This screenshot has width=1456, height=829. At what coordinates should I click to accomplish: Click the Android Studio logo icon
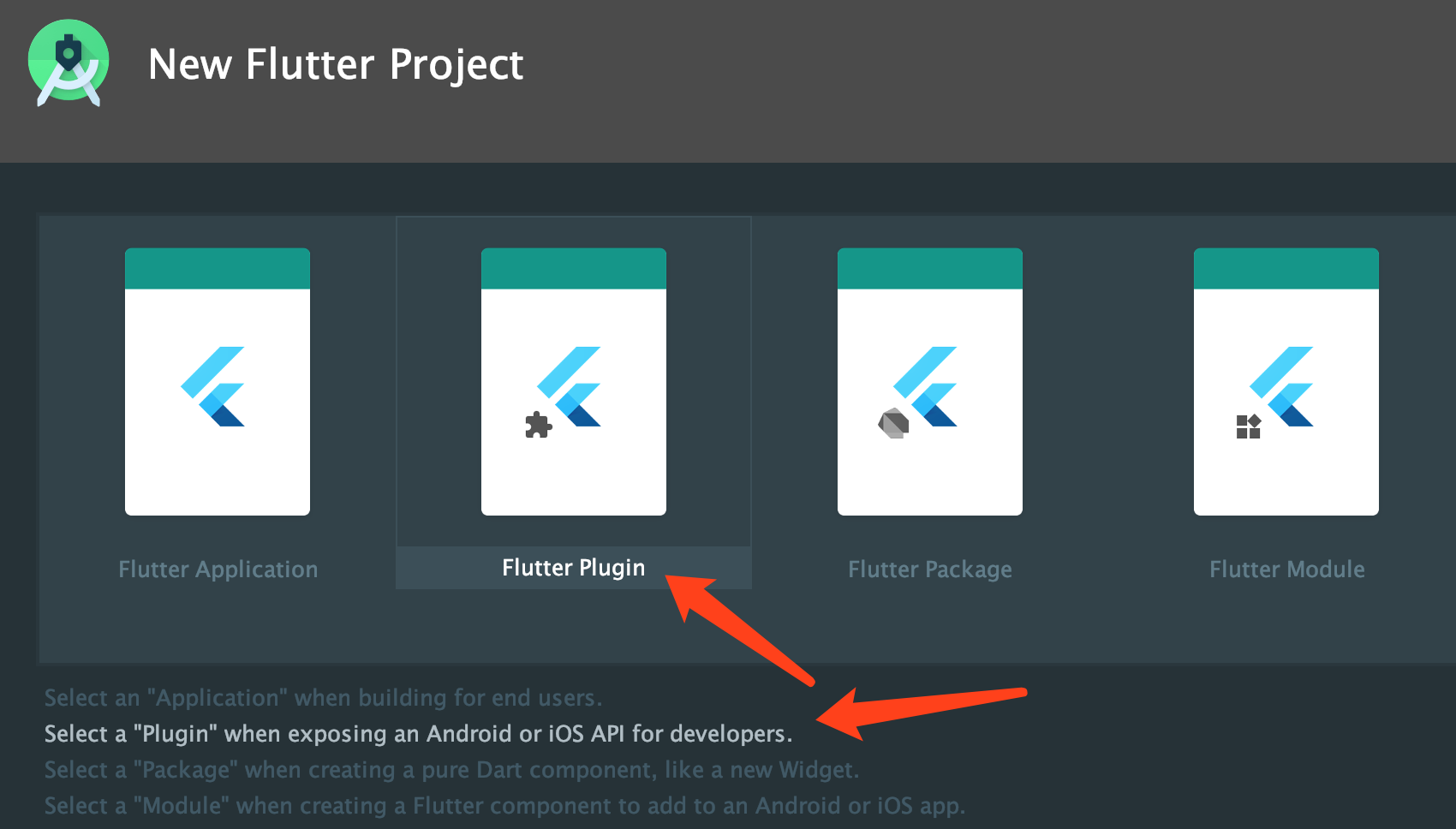pyautogui.click(x=69, y=63)
